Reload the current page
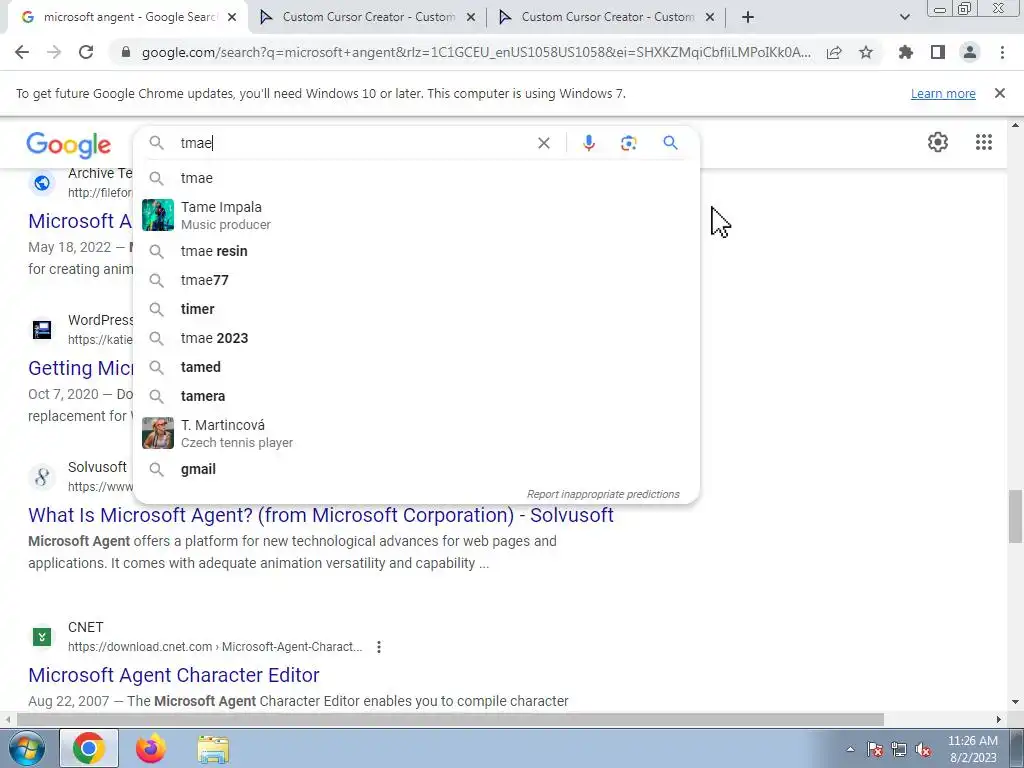Image resolution: width=1024 pixels, height=768 pixels. pyautogui.click(x=86, y=52)
